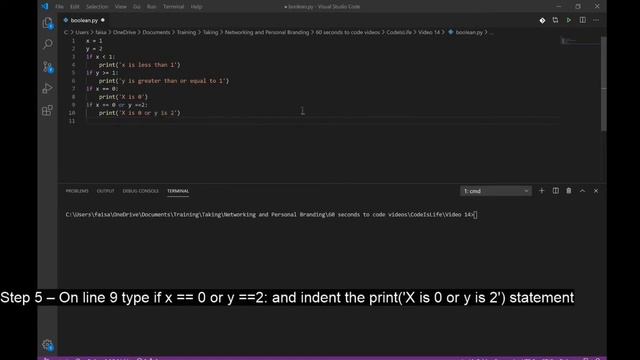
Task: Switch to the Problems panel tab
Action: [77, 191]
